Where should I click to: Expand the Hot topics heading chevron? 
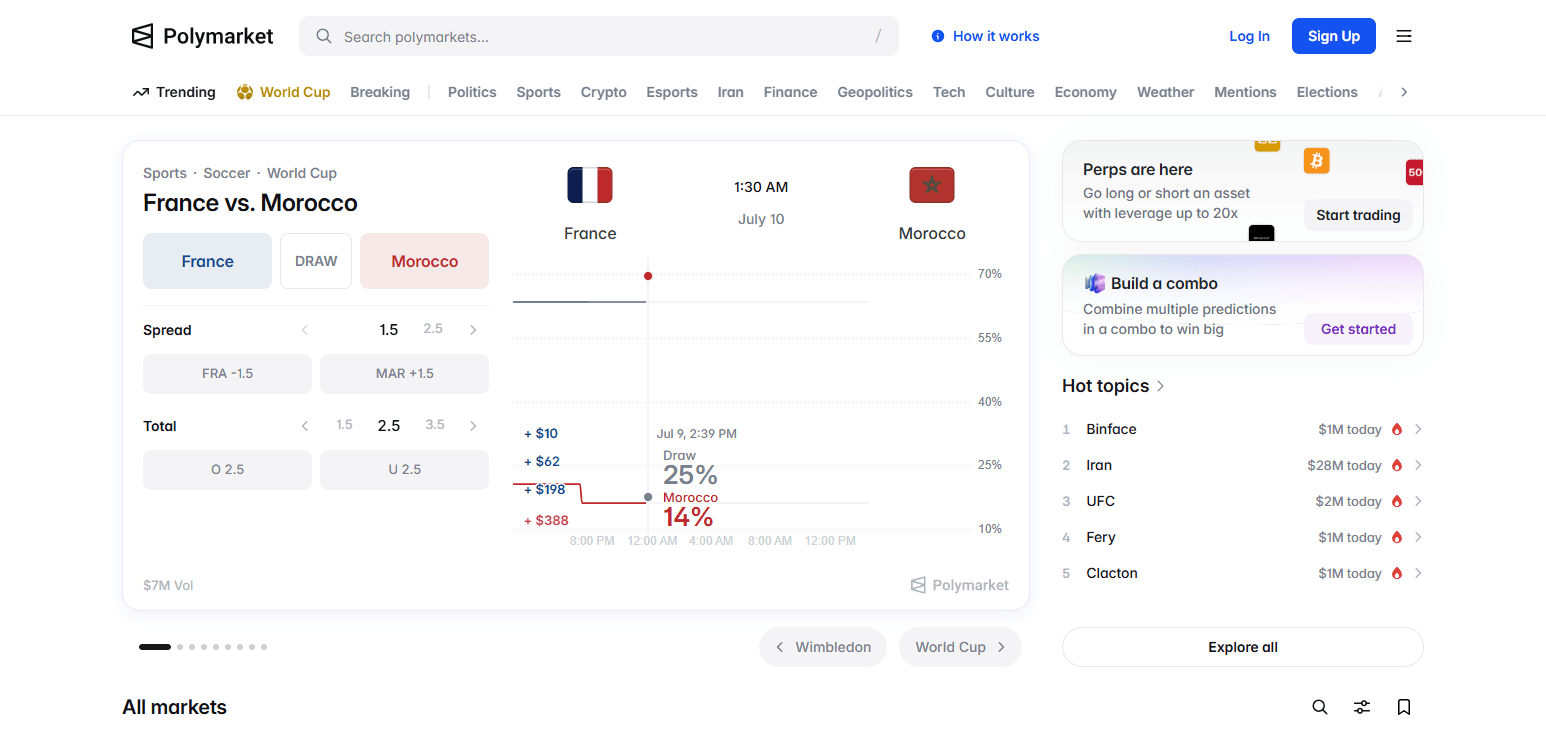coord(1161,386)
